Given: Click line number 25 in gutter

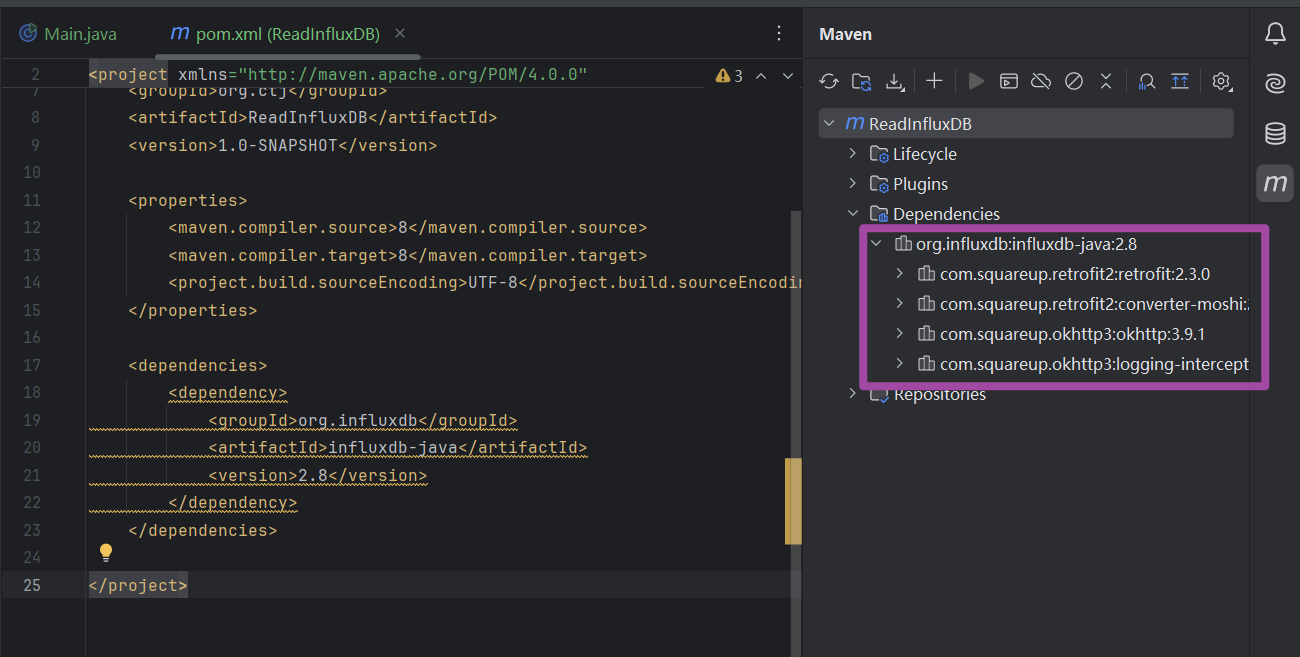Looking at the screenshot, I should (31, 585).
